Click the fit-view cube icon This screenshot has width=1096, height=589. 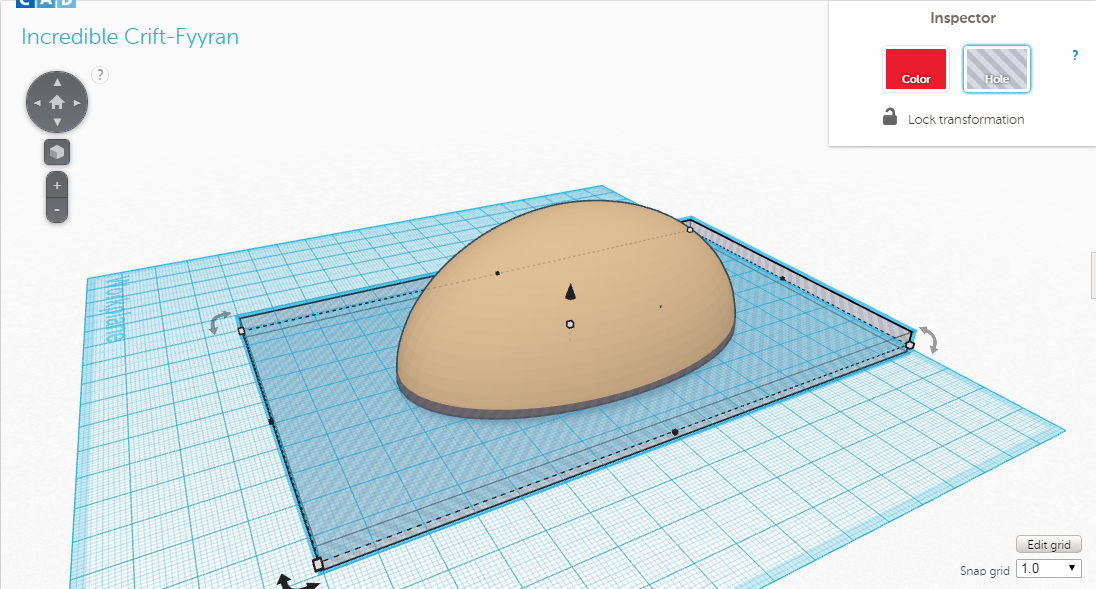pyautogui.click(x=57, y=152)
